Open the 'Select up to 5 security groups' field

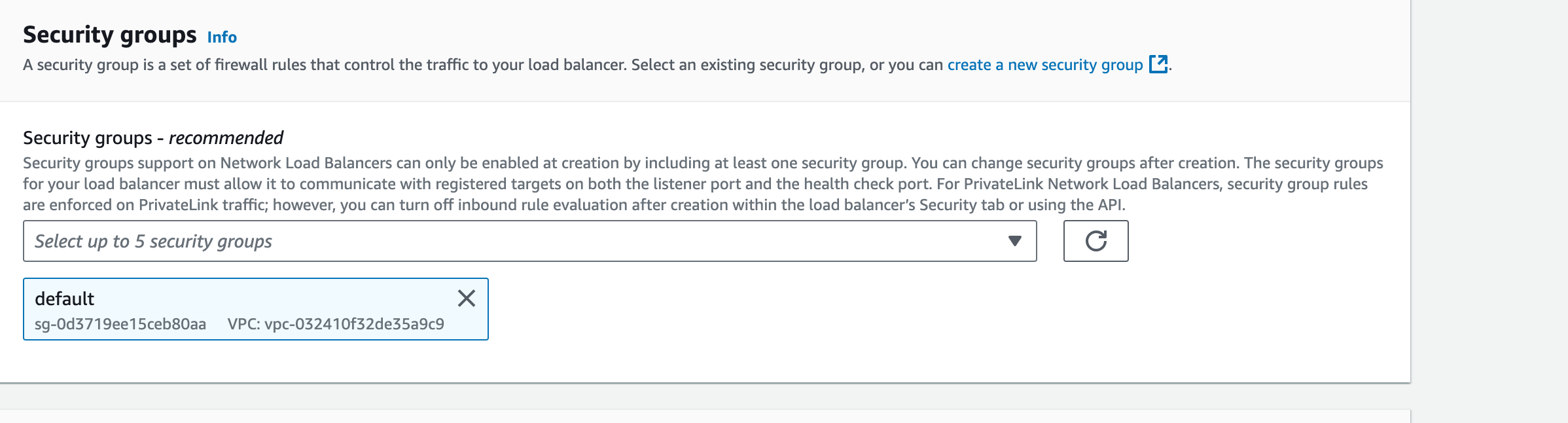pyautogui.click(x=529, y=241)
